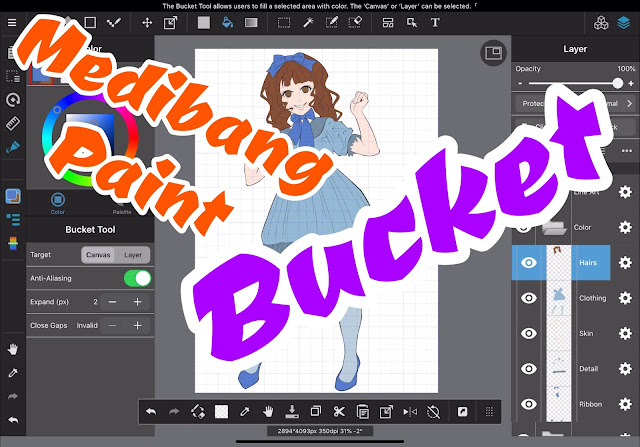The width and height of the screenshot is (640, 447).
Task: Increase Expand (px) value
Action: click(138, 302)
